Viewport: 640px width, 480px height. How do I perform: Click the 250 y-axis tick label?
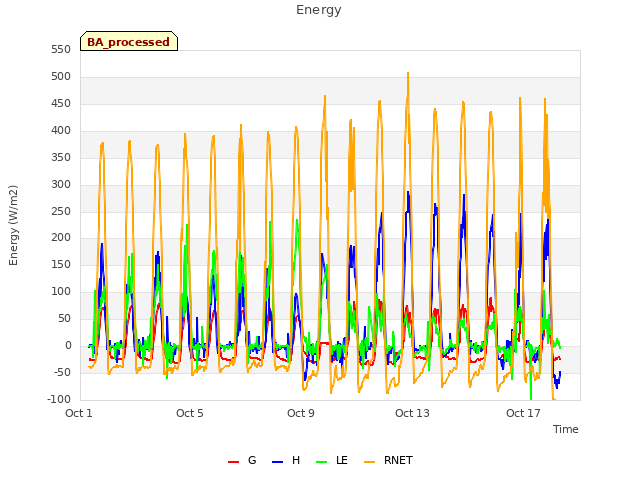click(x=61, y=211)
